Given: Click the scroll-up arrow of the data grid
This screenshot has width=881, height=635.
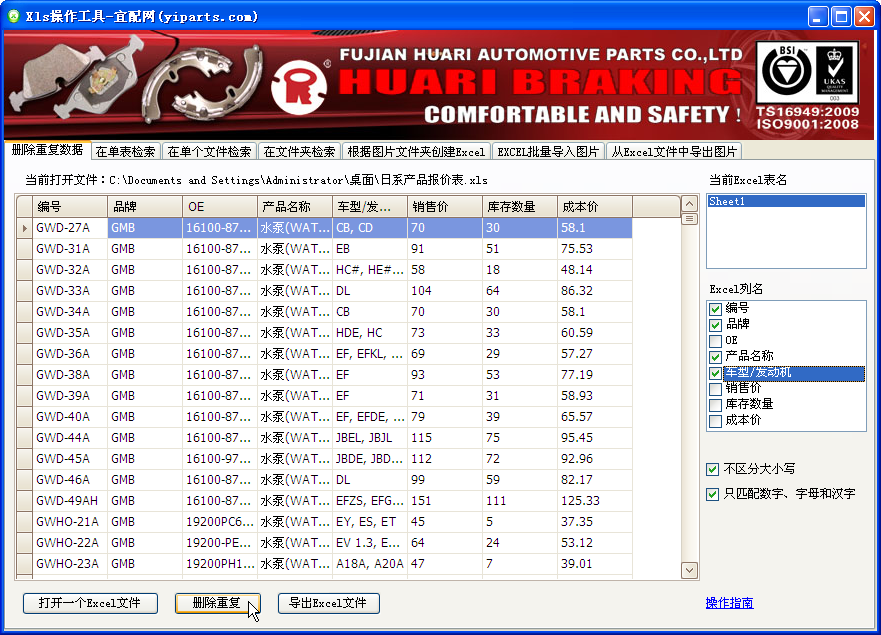Looking at the screenshot, I should point(689,204).
